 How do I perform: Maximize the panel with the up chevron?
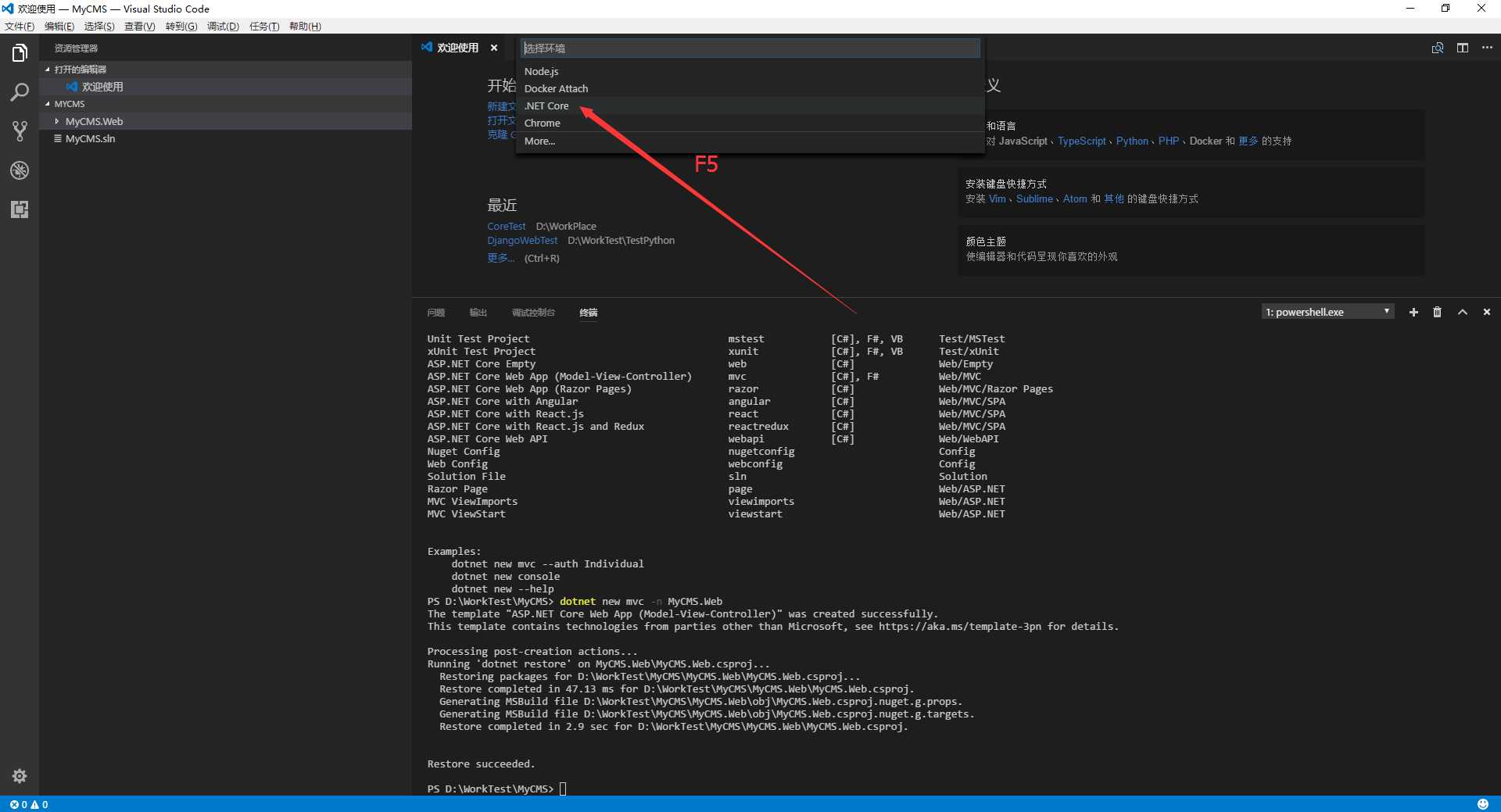[x=1462, y=312]
